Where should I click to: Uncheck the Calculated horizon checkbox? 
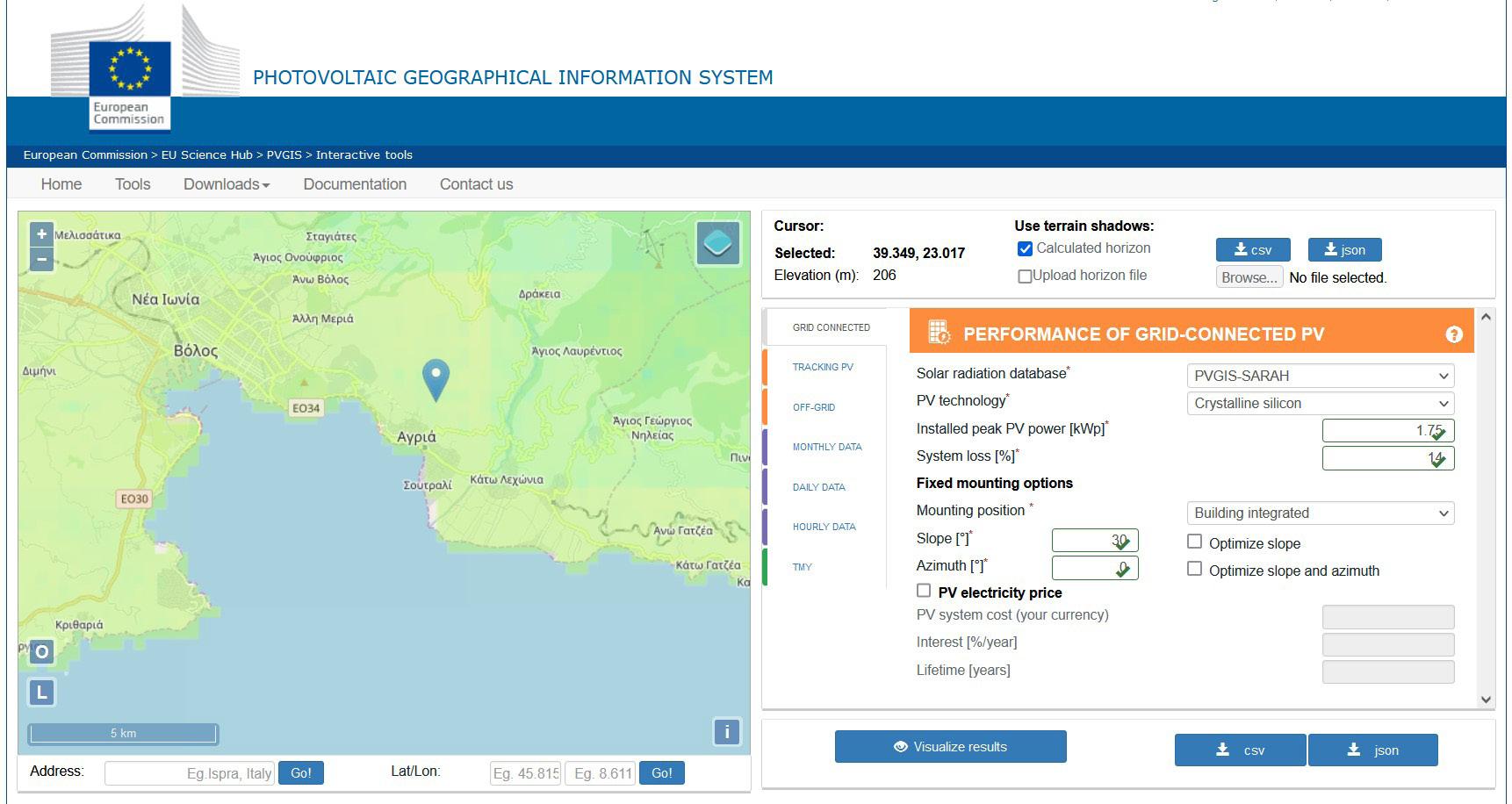click(x=1025, y=248)
